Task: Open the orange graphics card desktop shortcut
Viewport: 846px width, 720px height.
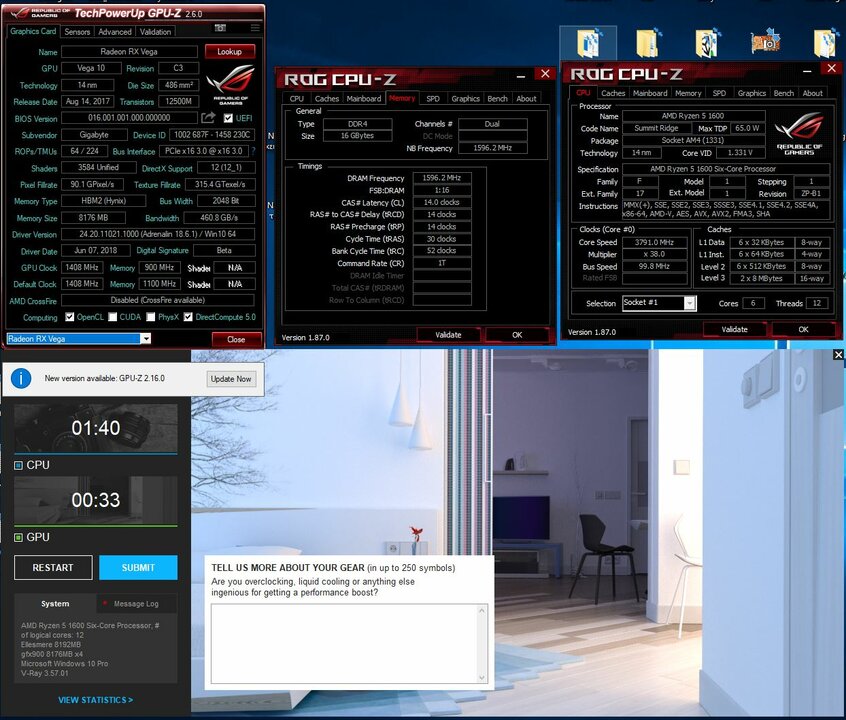Action: (766, 43)
